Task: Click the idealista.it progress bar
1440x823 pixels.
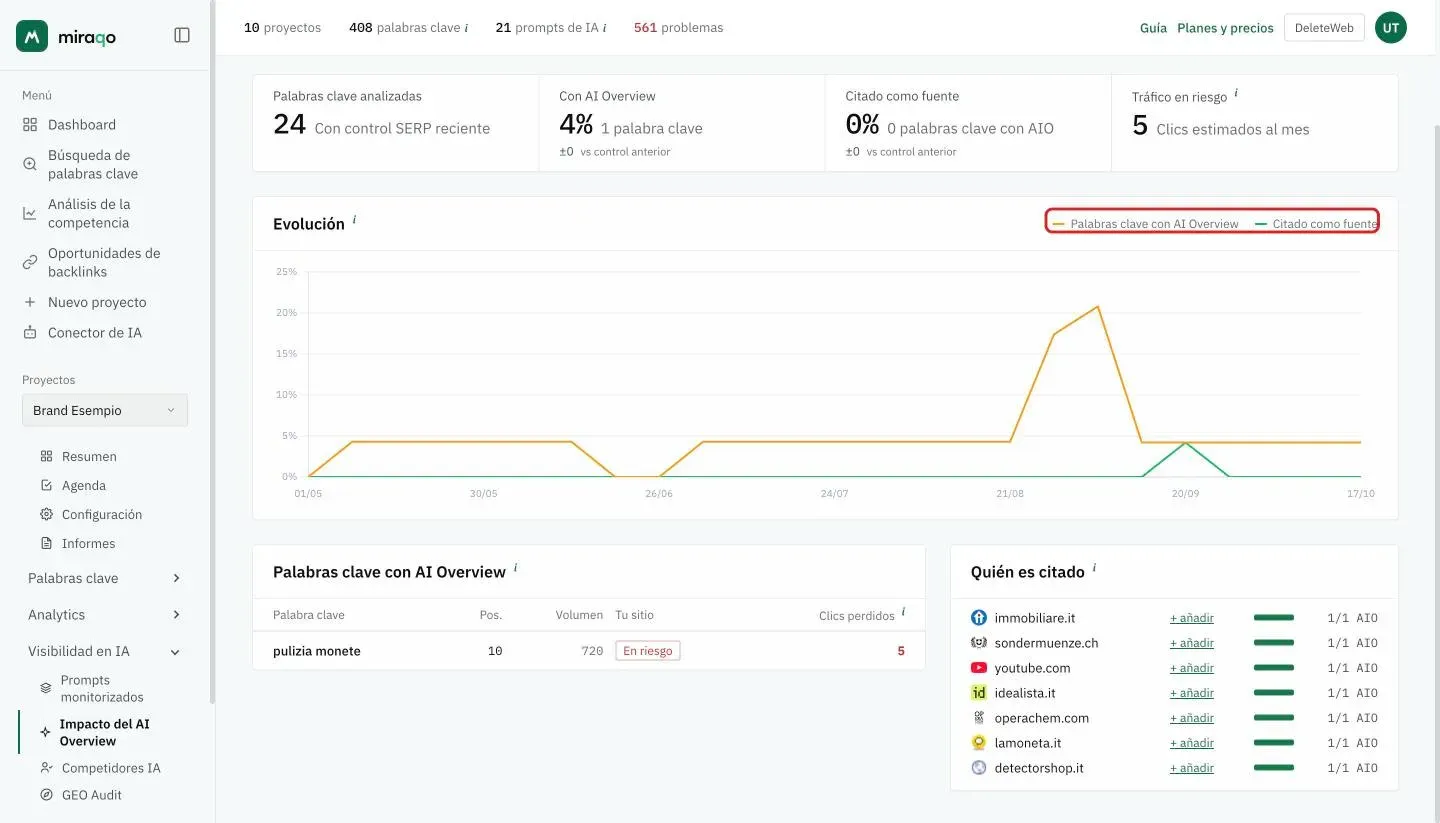Action: click(1274, 693)
